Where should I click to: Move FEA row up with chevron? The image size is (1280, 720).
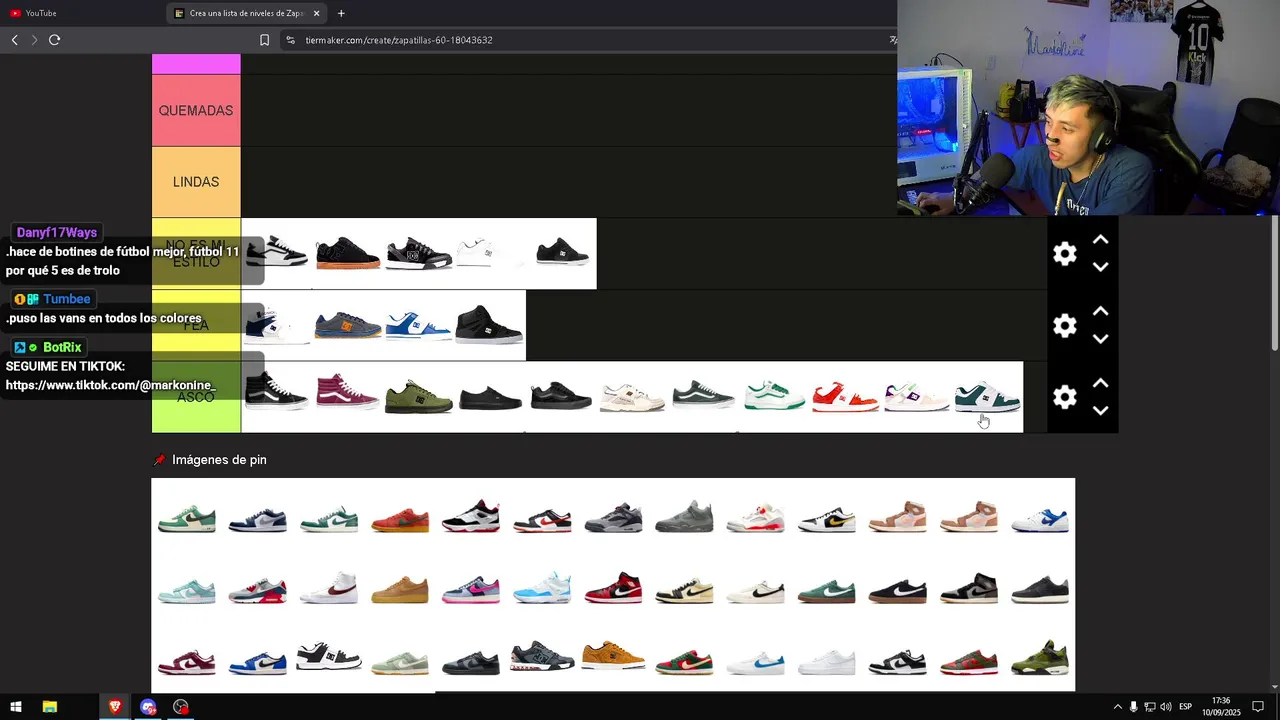click(x=1100, y=312)
